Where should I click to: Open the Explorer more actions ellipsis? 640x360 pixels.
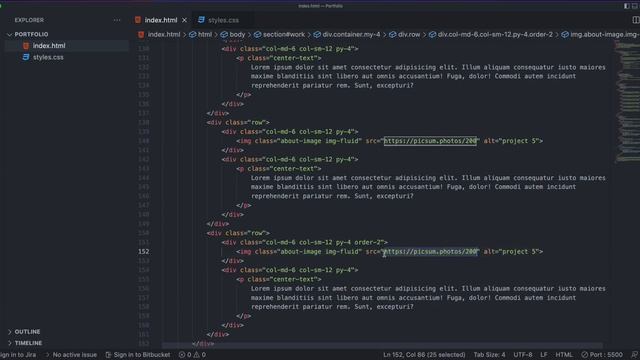click(x=117, y=20)
